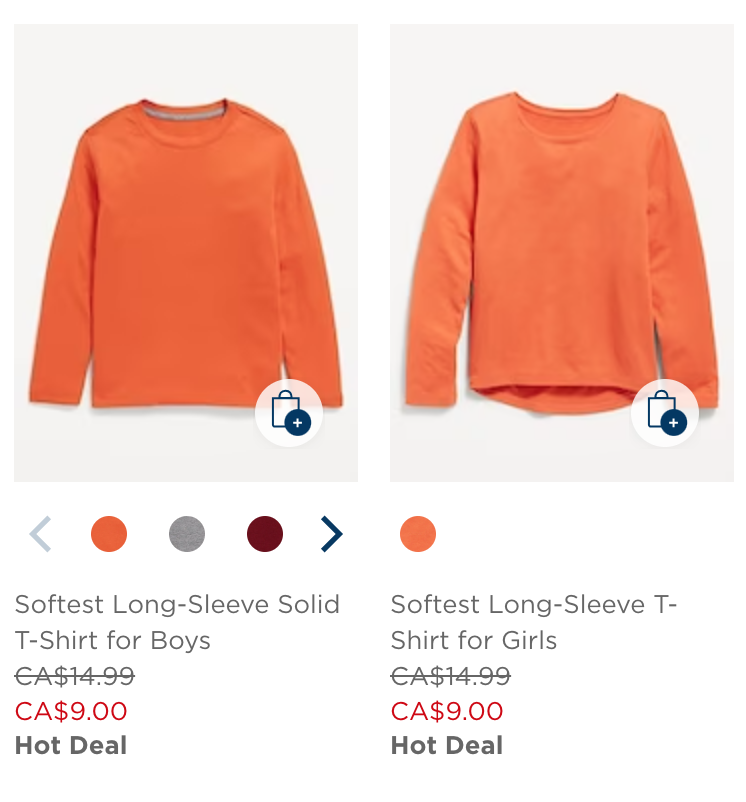Click the Girls shirt CA$9.00 sale price
This screenshot has height=802, width=746.
447,711
